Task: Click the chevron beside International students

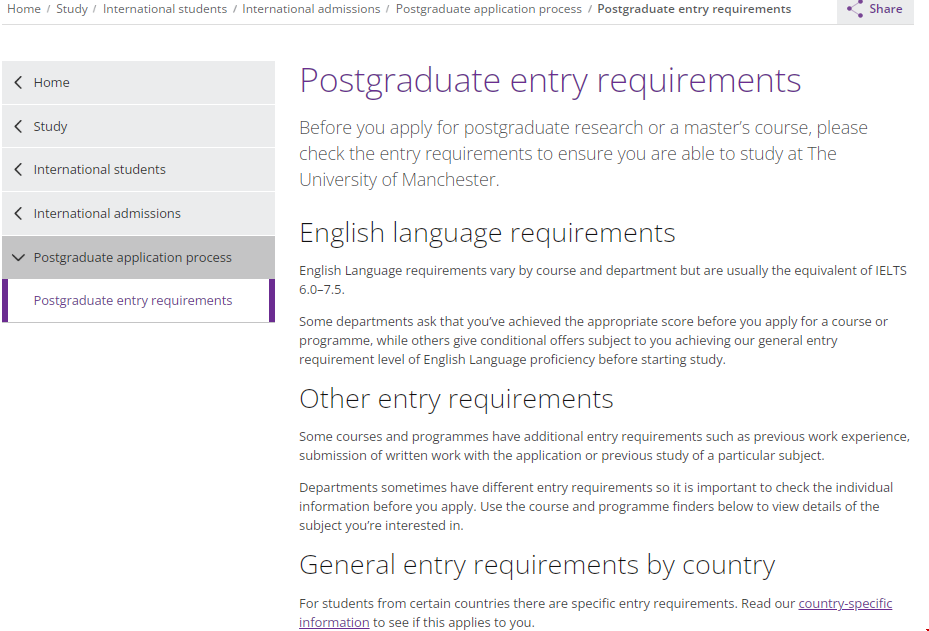Action: [18, 170]
